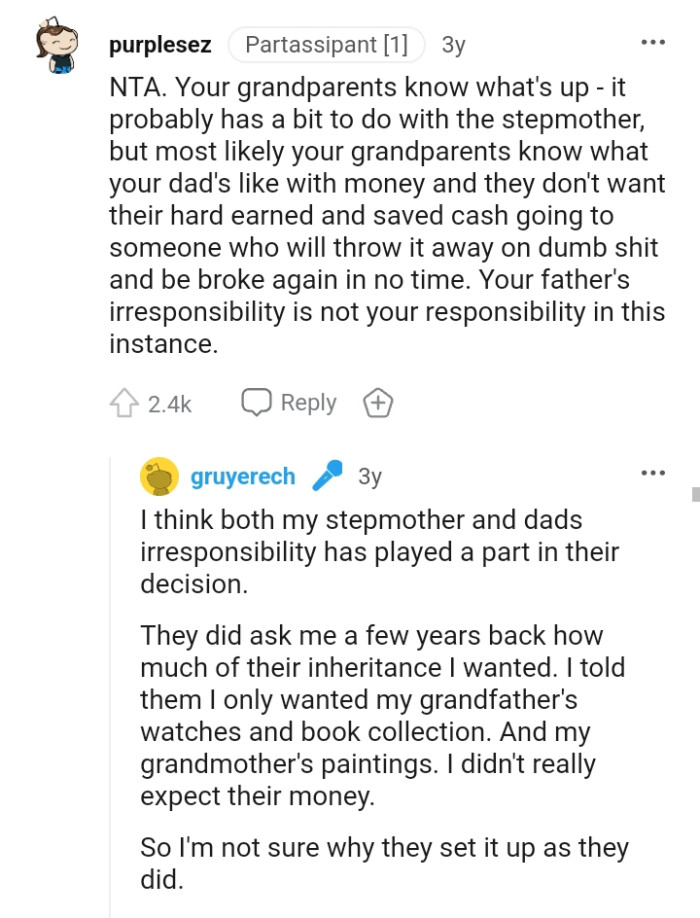This screenshot has width=700, height=918.
Task: Expand the overflow menu on gruyerech's reply
Action: (x=652, y=473)
